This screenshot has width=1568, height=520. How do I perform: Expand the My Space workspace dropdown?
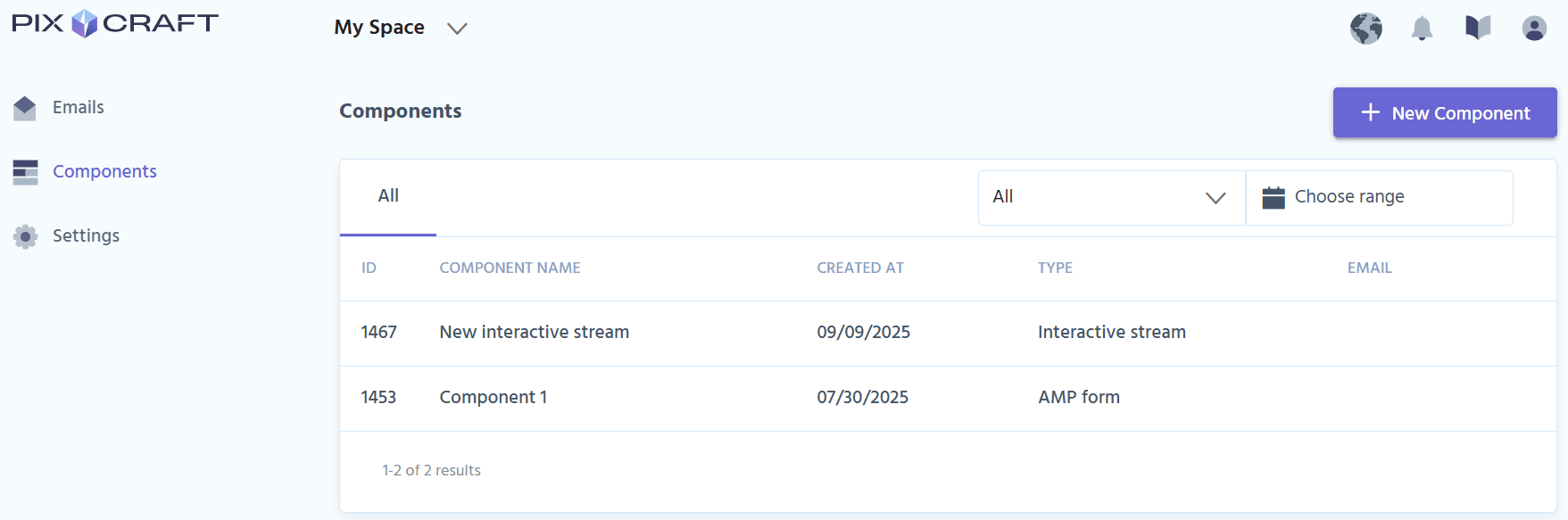tap(380, 28)
